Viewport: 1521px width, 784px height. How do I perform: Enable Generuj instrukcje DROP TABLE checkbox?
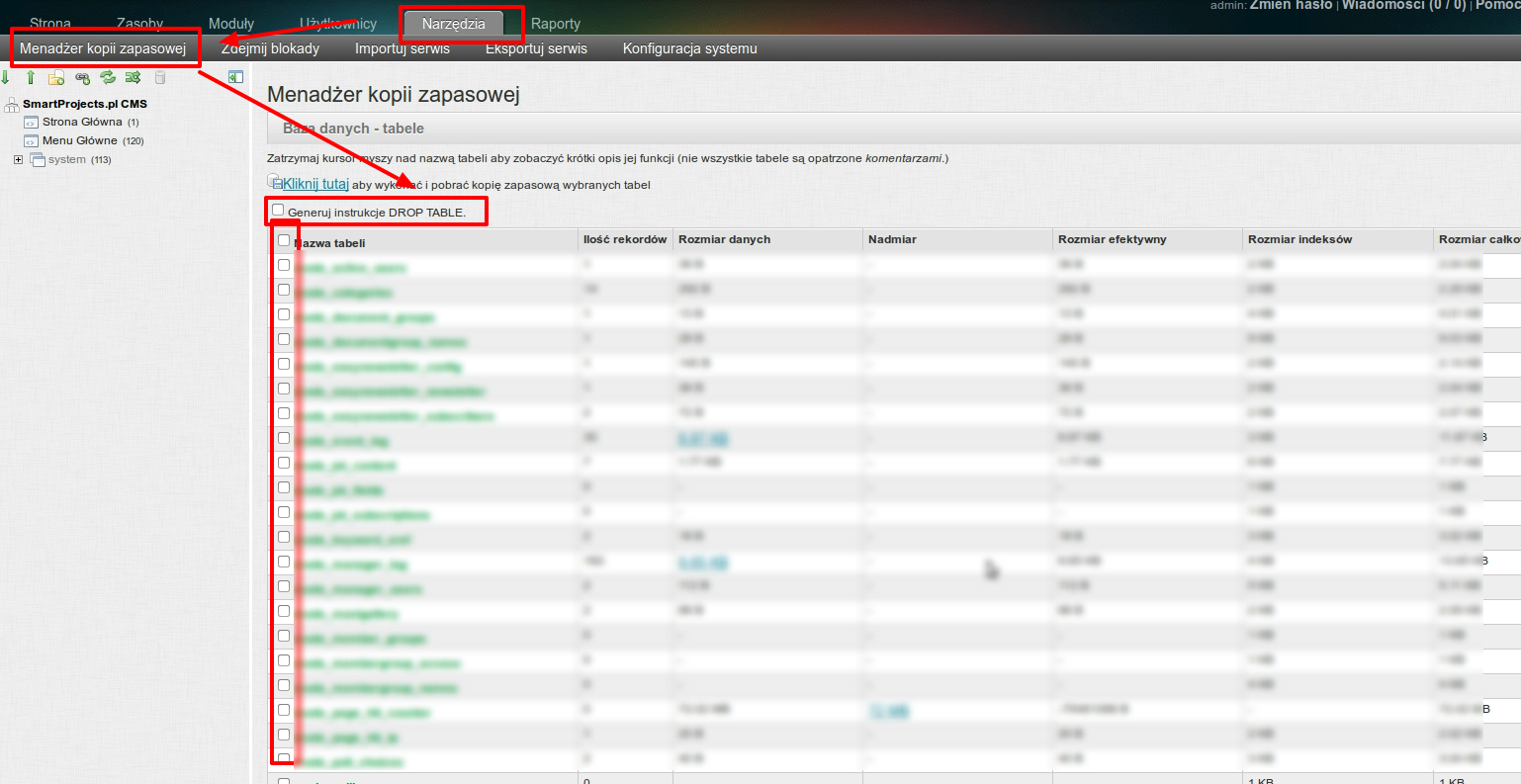278,210
